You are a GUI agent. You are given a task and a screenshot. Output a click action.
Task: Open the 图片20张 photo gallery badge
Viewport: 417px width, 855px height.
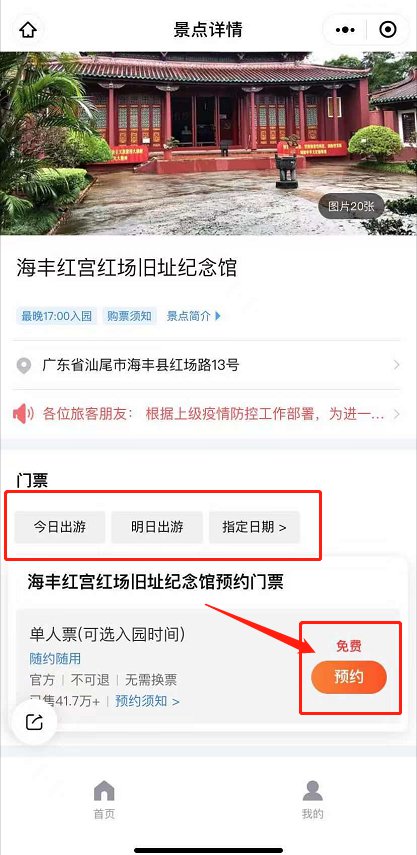coord(351,206)
